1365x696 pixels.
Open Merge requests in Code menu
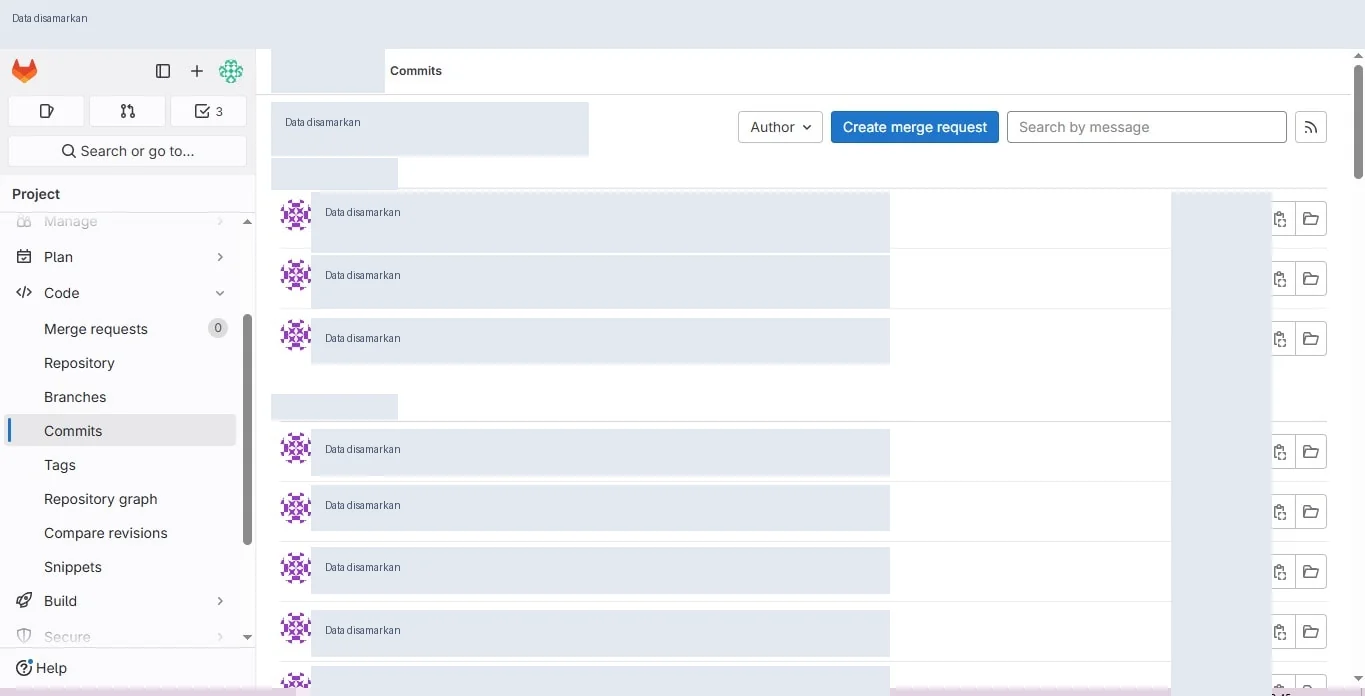pyautogui.click(x=120, y=329)
